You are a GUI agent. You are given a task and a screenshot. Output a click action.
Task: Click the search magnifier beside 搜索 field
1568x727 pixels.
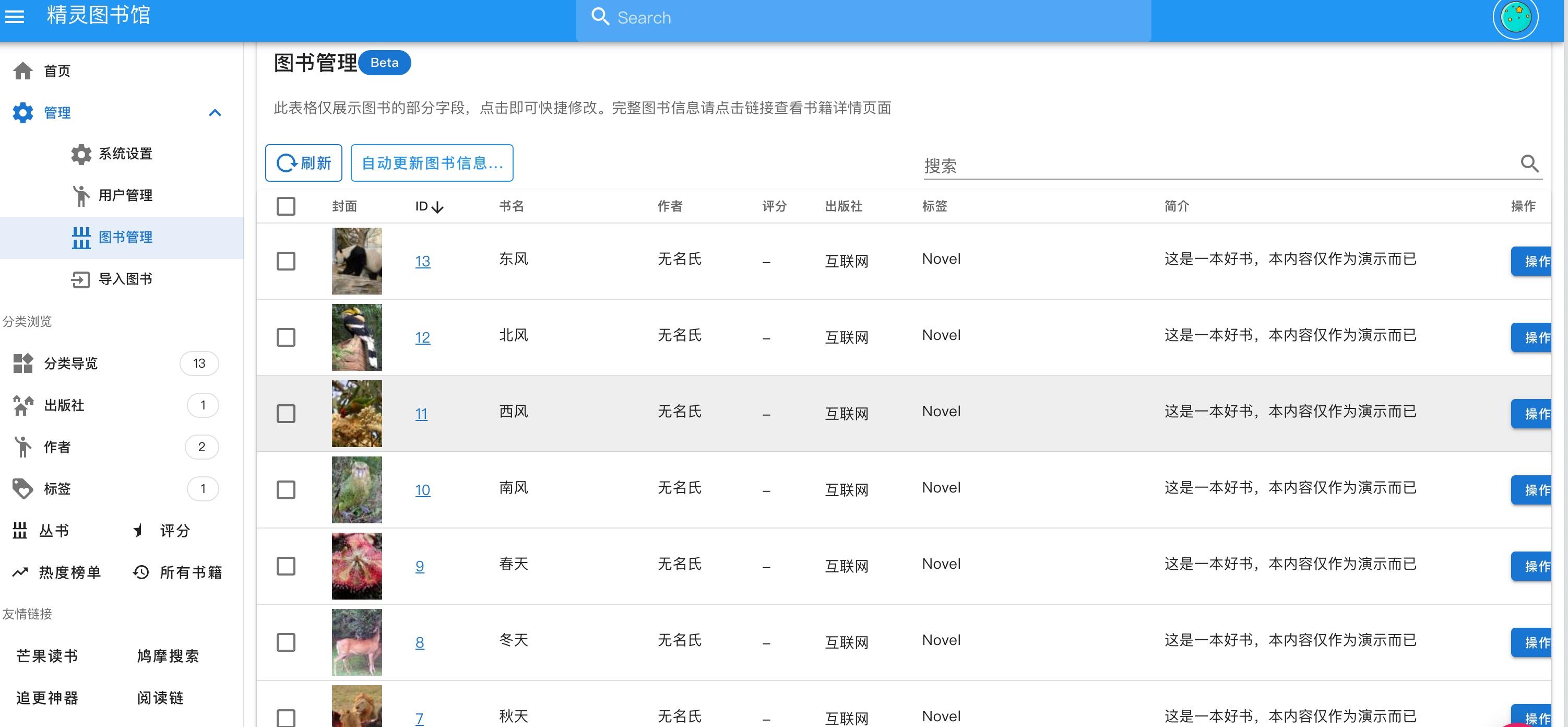point(1530,163)
